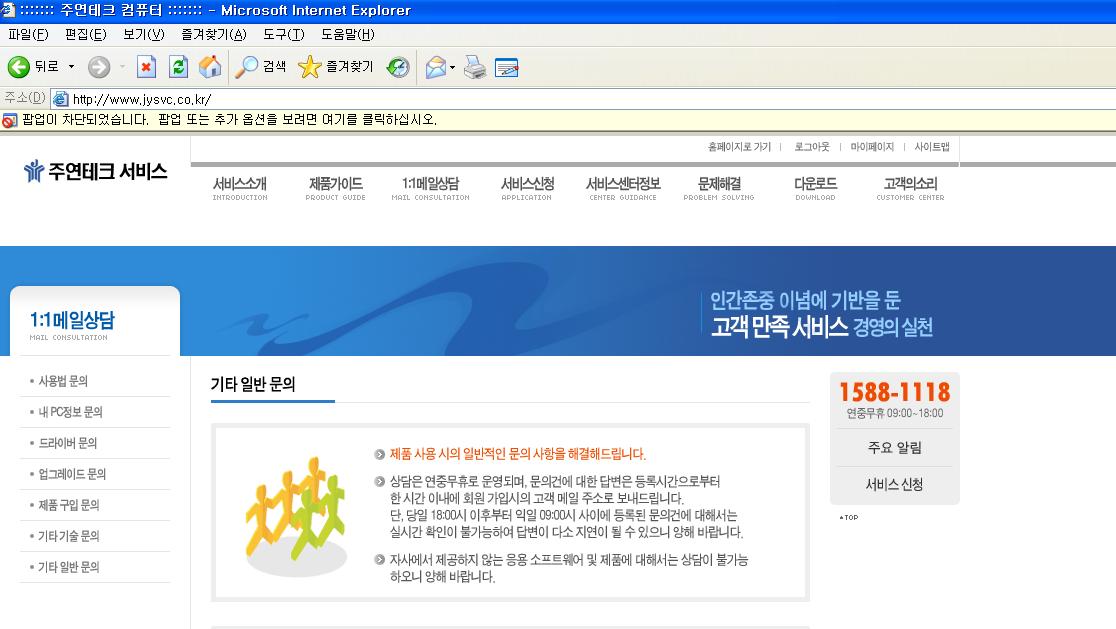Select 제품 구입 문의 in sidebar

pos(68,505)
